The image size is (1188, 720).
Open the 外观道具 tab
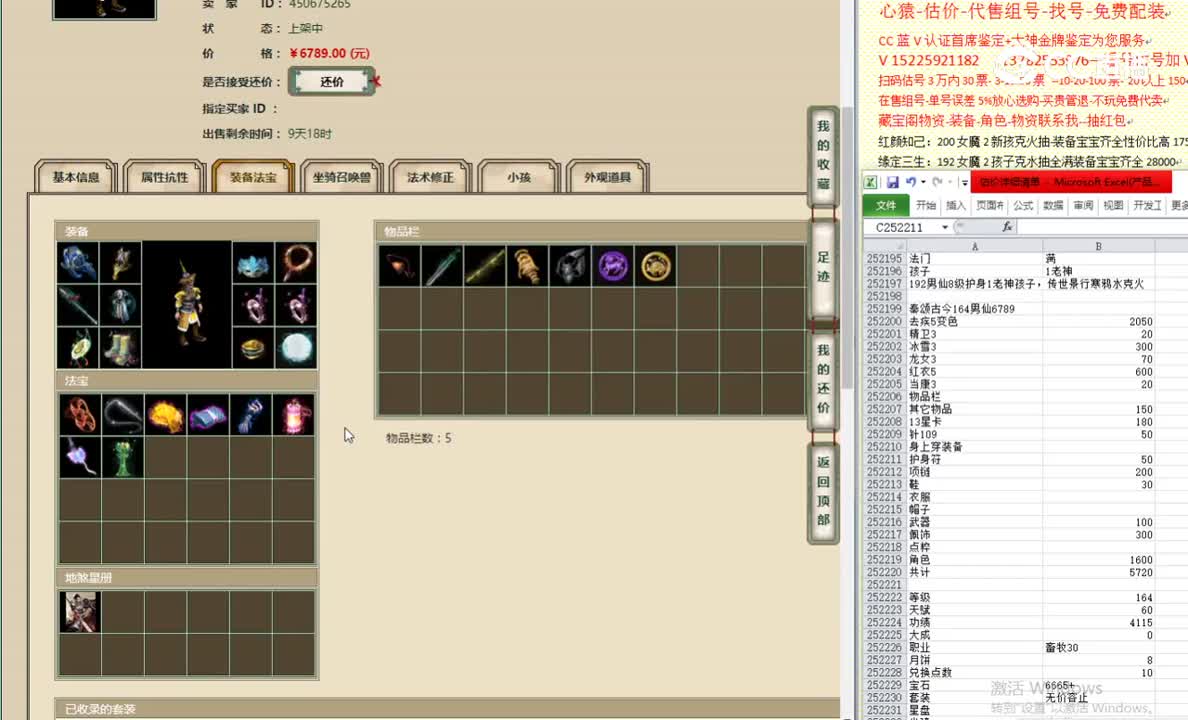tap(608, 177)
